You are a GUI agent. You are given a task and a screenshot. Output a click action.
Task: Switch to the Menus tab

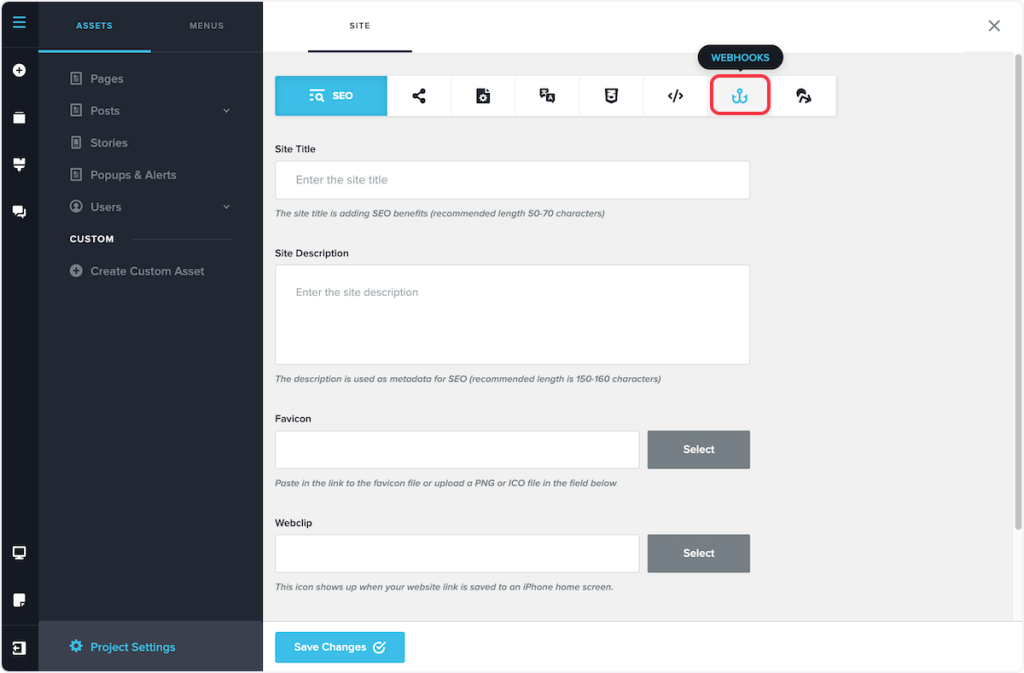(x=206, y=26)
